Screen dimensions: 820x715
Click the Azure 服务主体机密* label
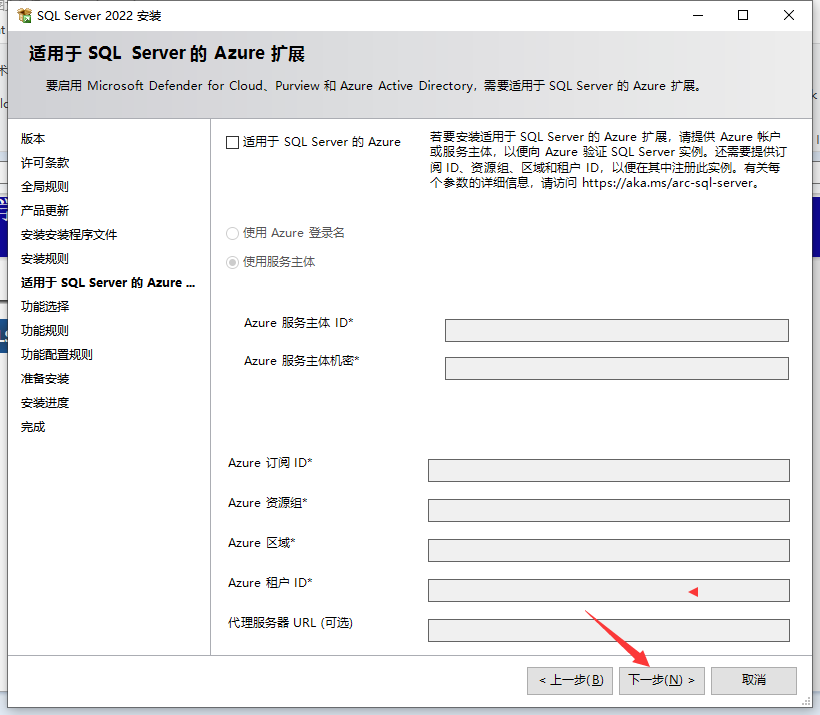click(302, 361)
